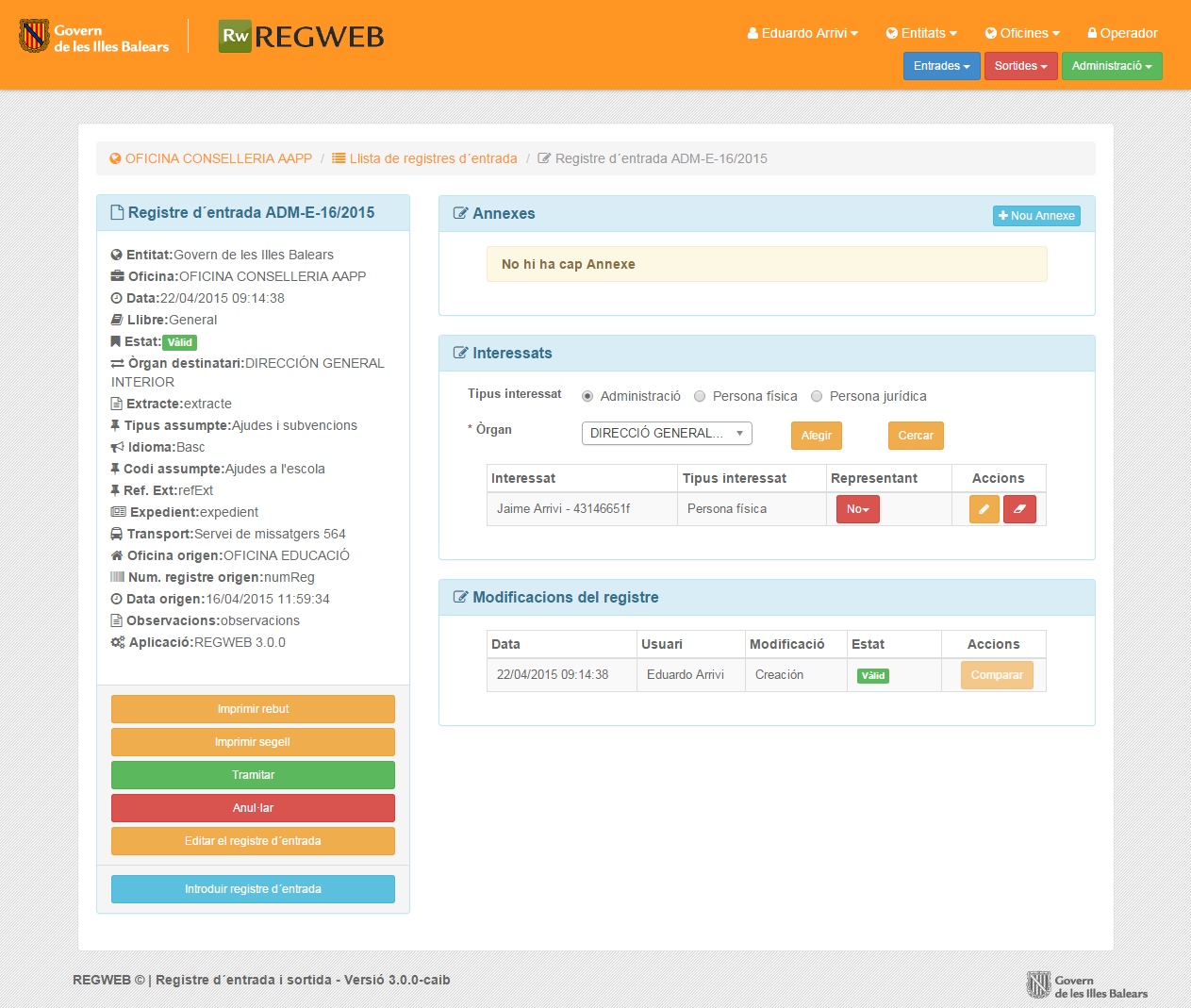Select the Persona física radio option

coord(700,396)
